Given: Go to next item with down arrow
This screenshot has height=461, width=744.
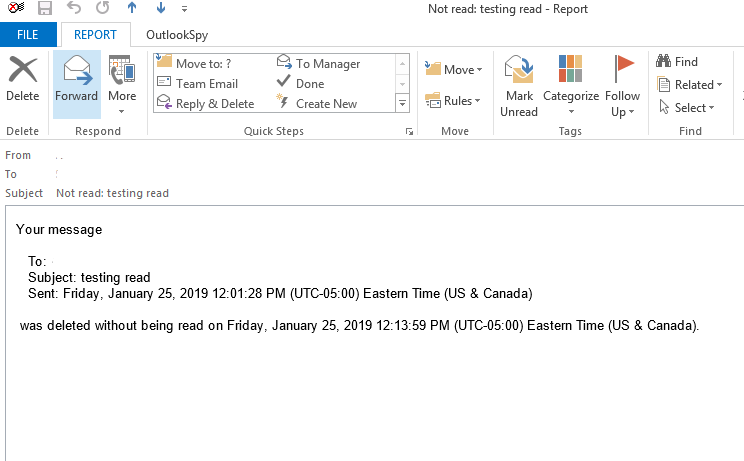Looking at the screenshot, I should 159,9.
